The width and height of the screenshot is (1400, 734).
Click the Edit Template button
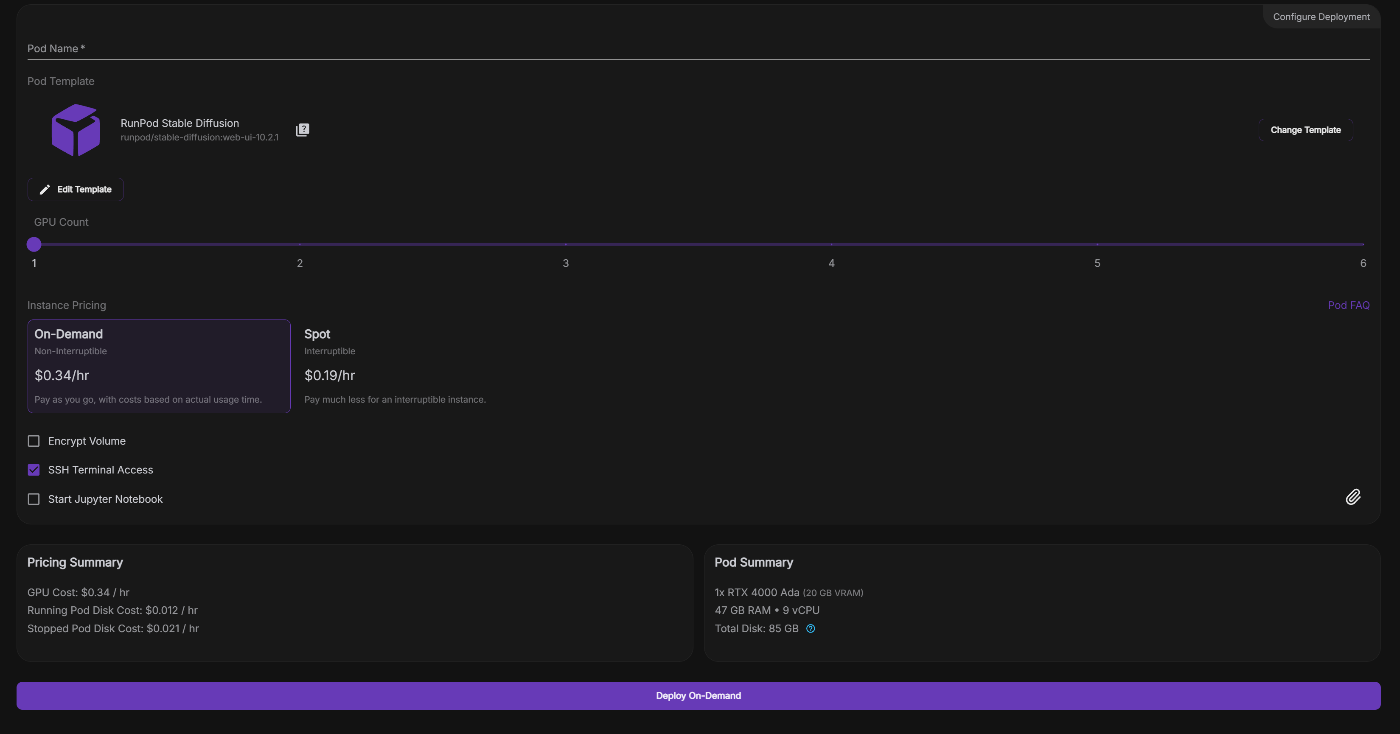[76, 189]
